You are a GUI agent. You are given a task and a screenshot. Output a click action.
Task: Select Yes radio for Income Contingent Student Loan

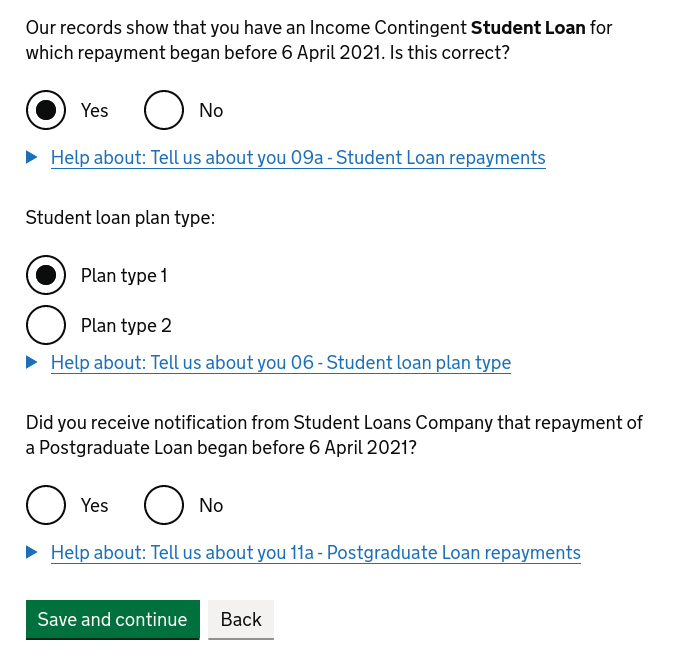coord(46,110)
